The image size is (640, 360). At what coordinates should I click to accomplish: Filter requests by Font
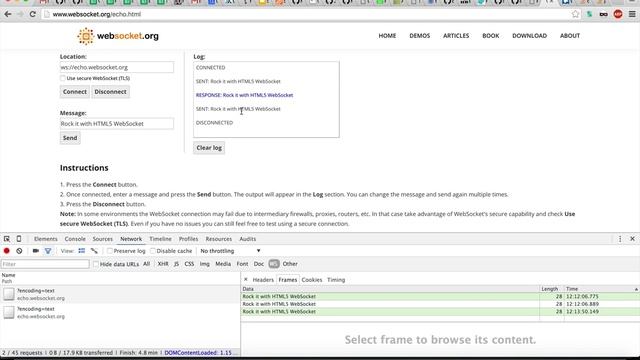(x=242, y=264)
